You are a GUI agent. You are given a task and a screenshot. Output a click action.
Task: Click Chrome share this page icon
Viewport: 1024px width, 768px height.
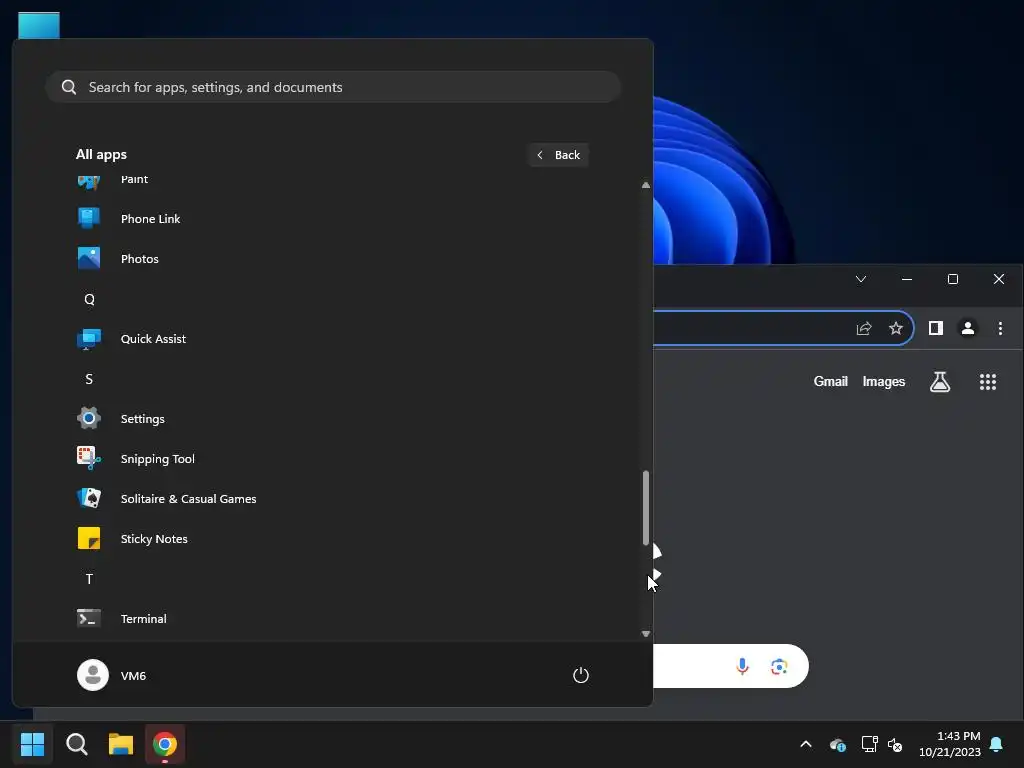864,328
